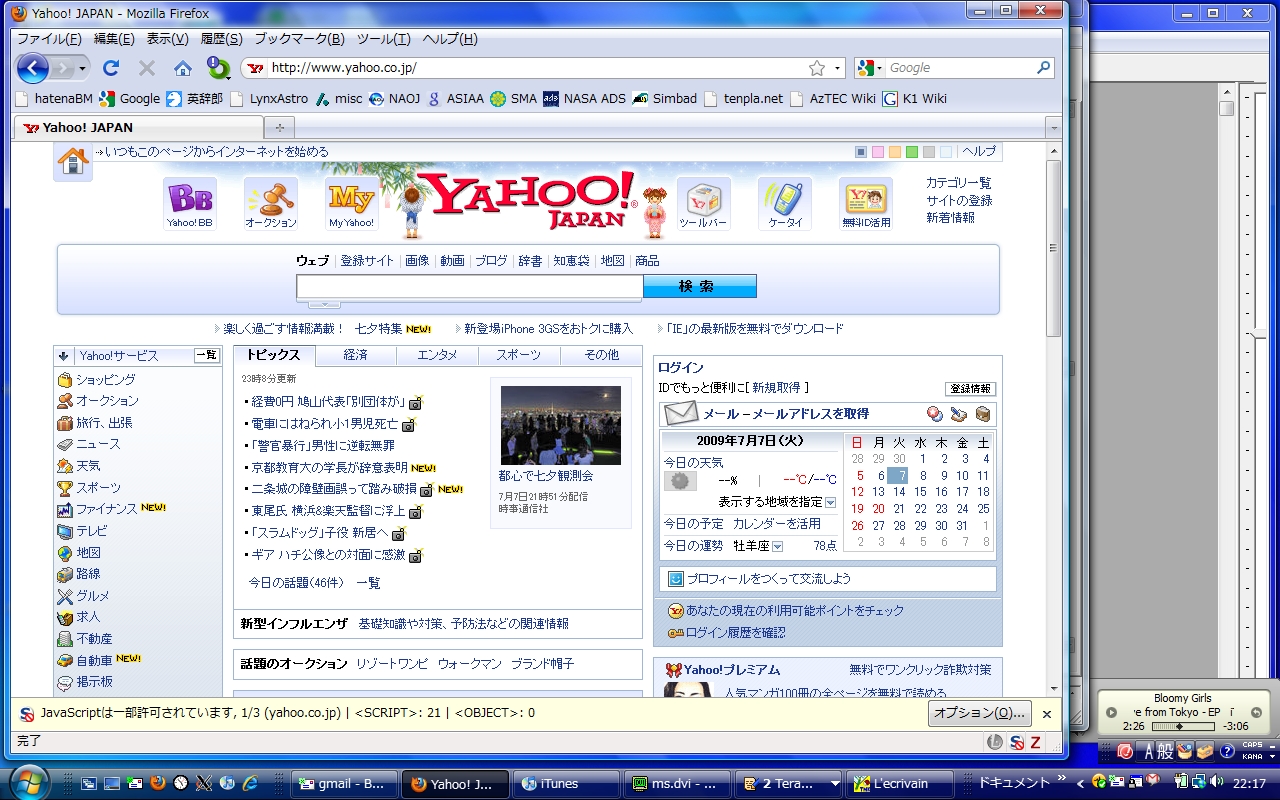Open 牡羊座 zodiac dropdown
1280x800 pixels.
click(777, 546)
